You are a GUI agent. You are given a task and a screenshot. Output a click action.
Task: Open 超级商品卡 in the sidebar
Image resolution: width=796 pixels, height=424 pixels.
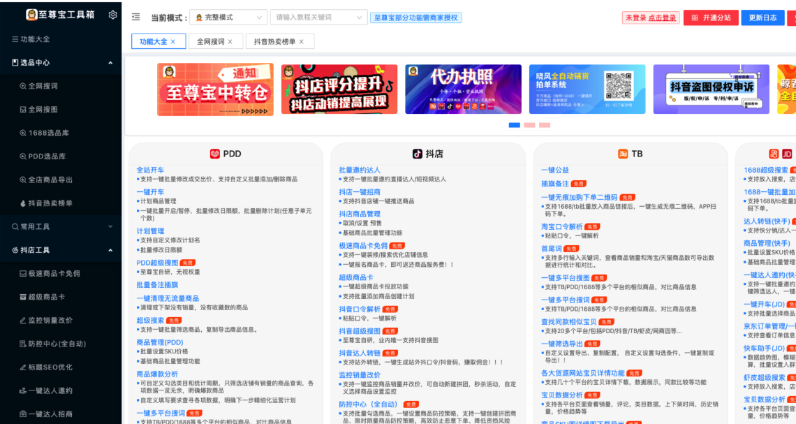pyautogui.click(x=42, y=297)
